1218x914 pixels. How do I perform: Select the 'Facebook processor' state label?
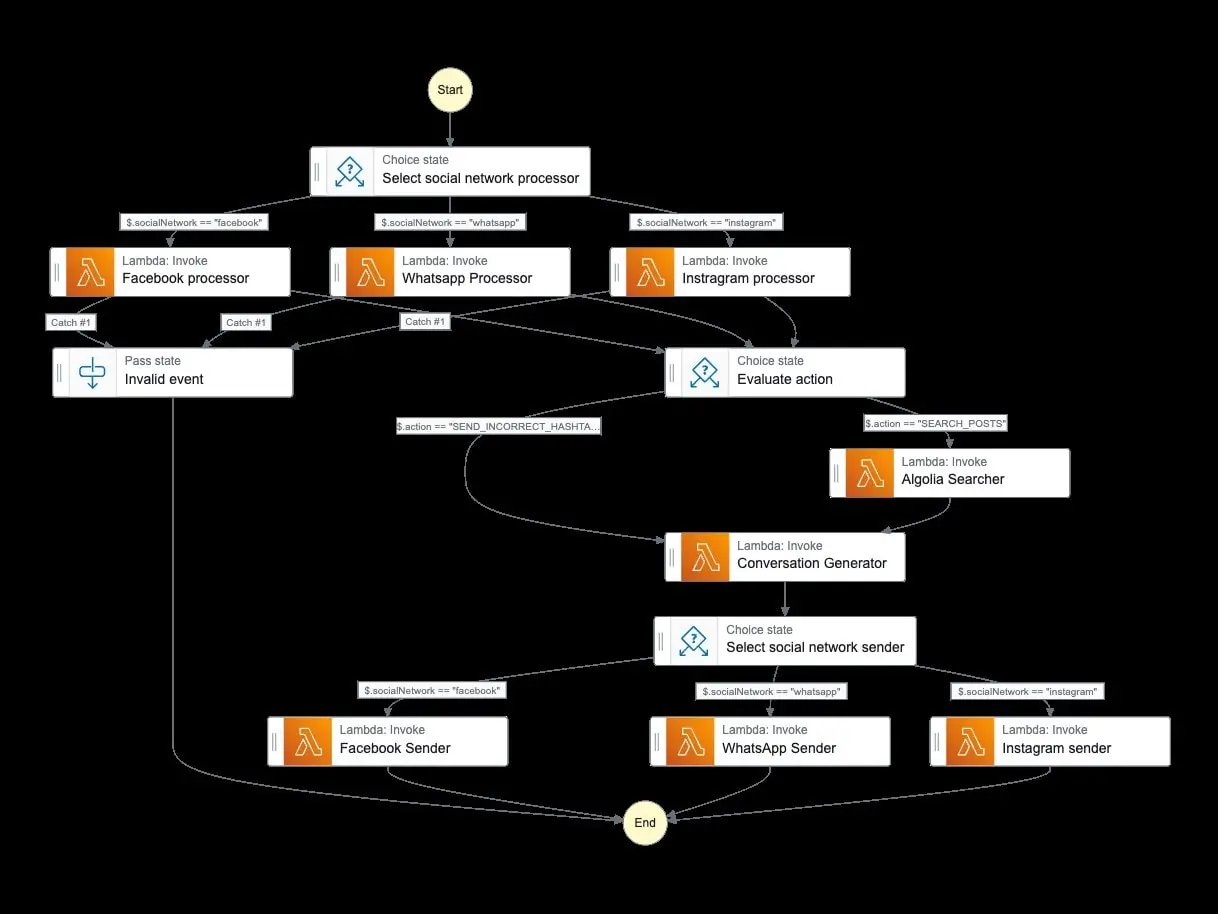186,278
